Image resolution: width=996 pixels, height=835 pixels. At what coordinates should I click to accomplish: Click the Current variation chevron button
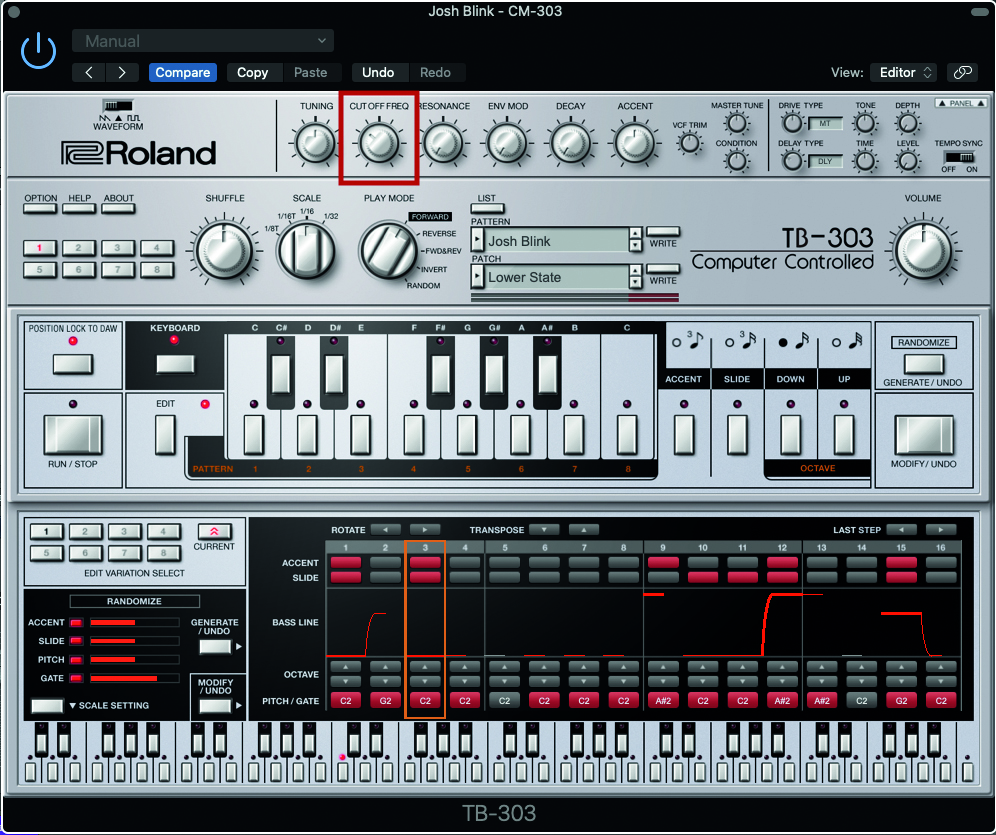pyautogui.click(x=214, y=531)
